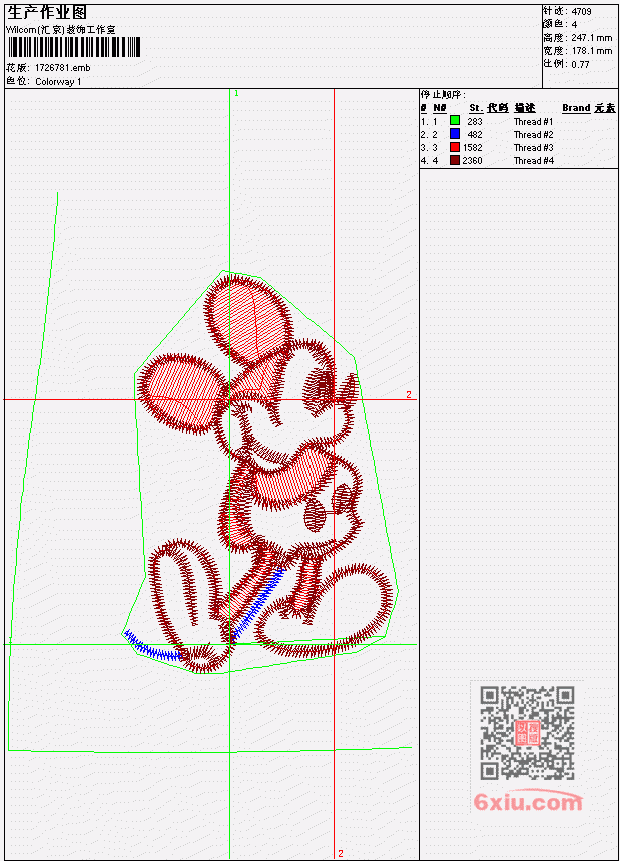
Task: Click the '停止顺序:' stop sequence heading
Action: pyautogui.click(x=443, y=94)
